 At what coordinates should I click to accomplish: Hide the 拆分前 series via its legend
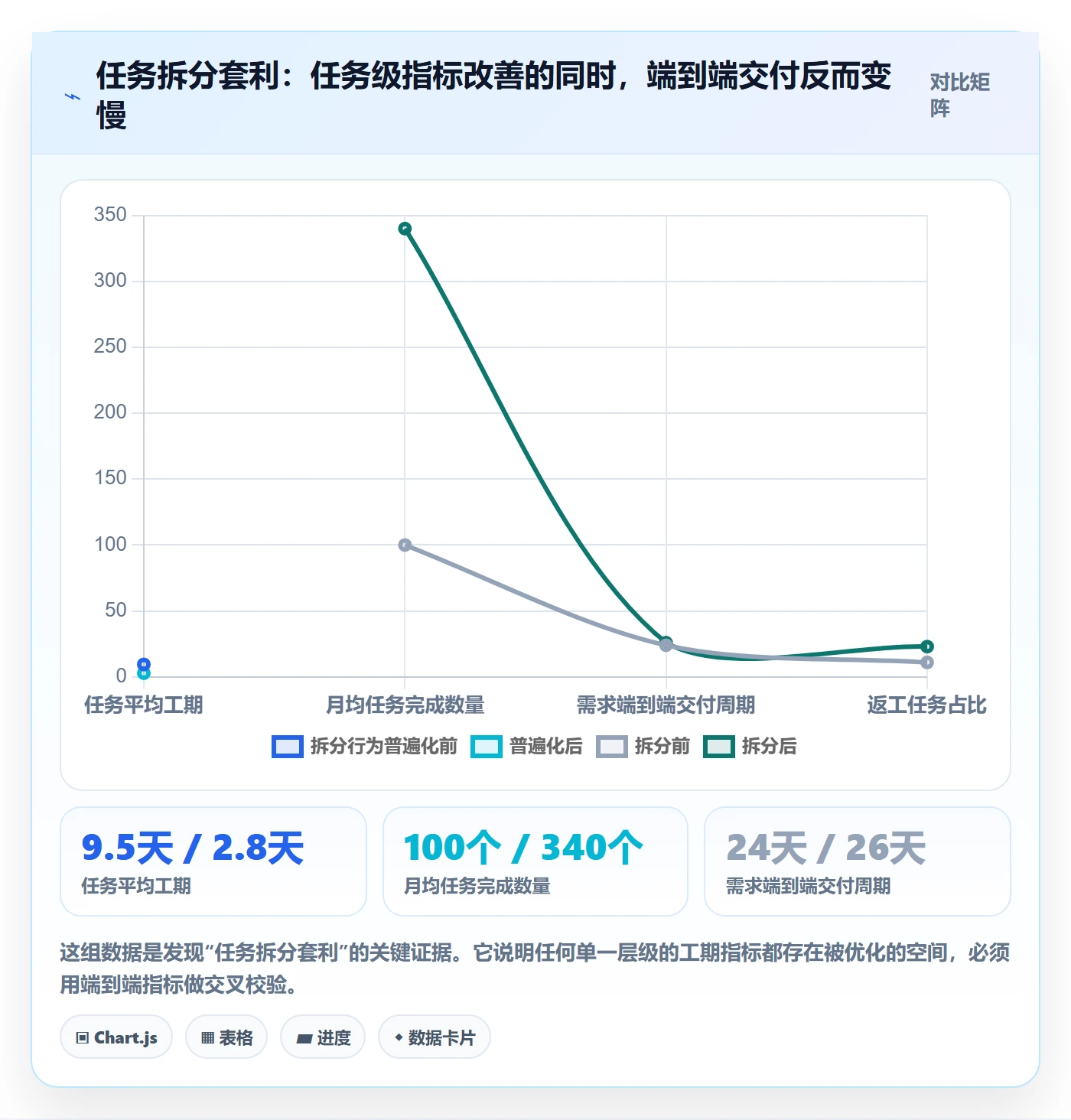pos(643,746)
